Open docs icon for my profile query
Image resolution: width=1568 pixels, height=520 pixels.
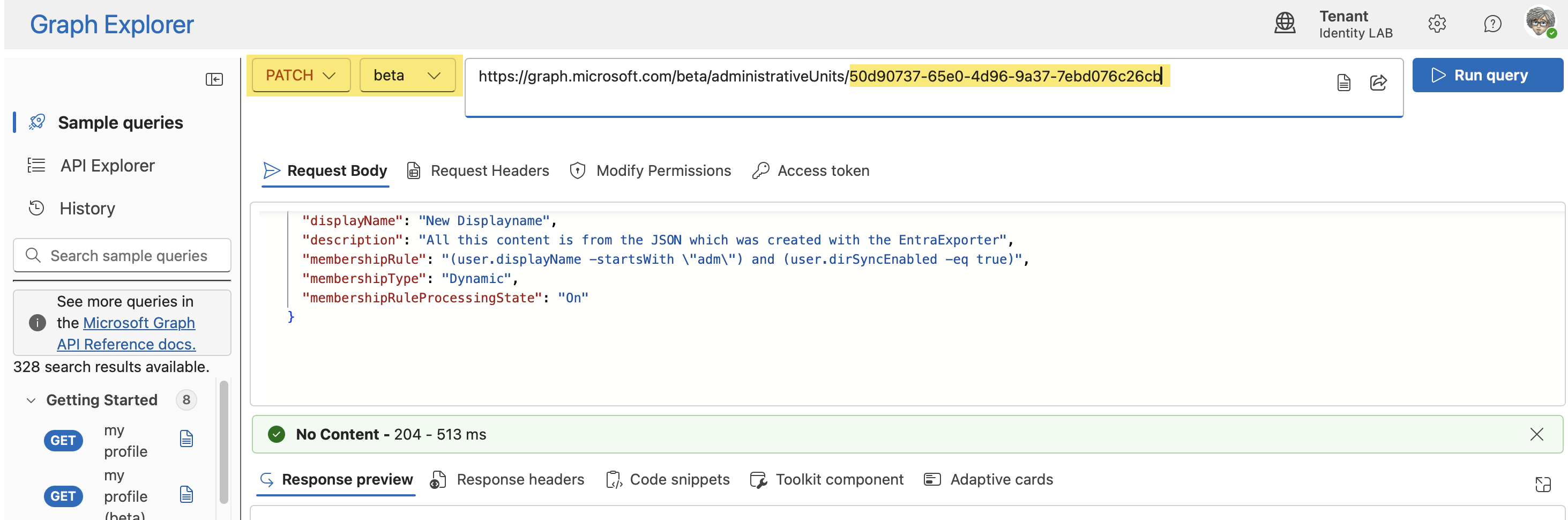pos(187,439)
